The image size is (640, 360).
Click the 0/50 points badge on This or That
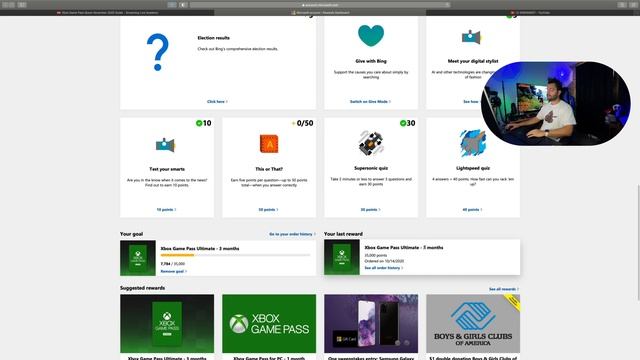click(x=302, y=123)
